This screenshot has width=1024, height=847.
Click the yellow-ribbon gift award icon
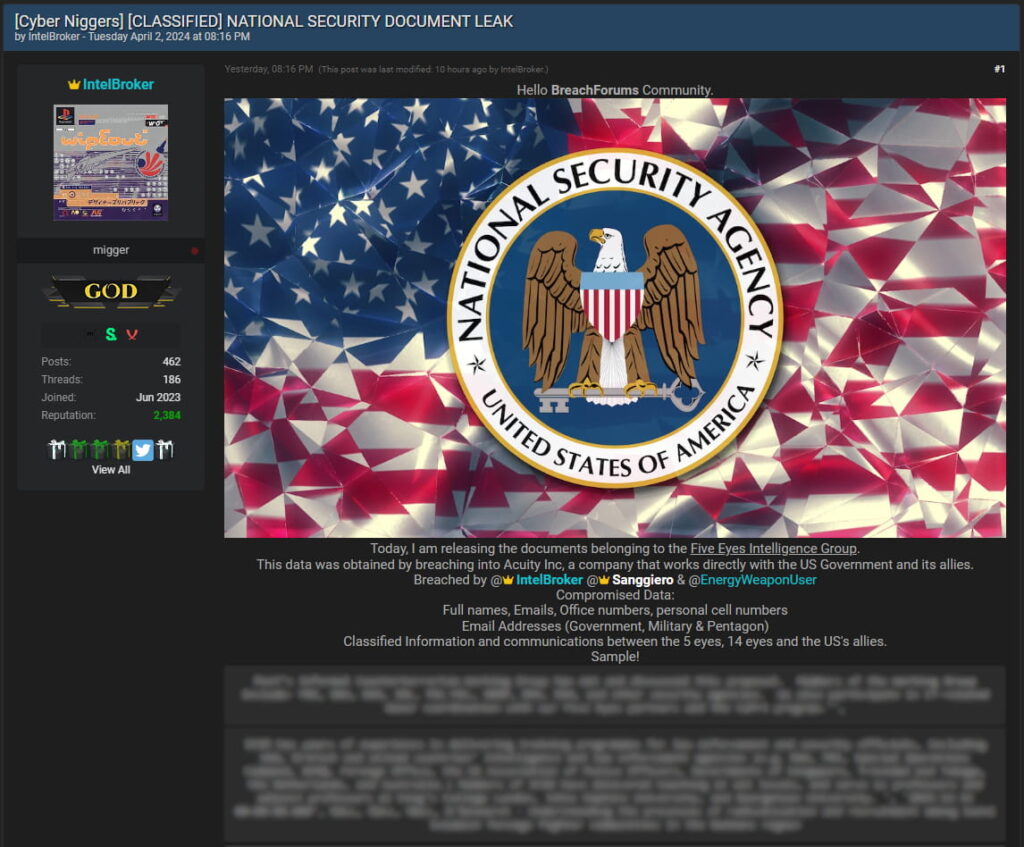[121, 449]
